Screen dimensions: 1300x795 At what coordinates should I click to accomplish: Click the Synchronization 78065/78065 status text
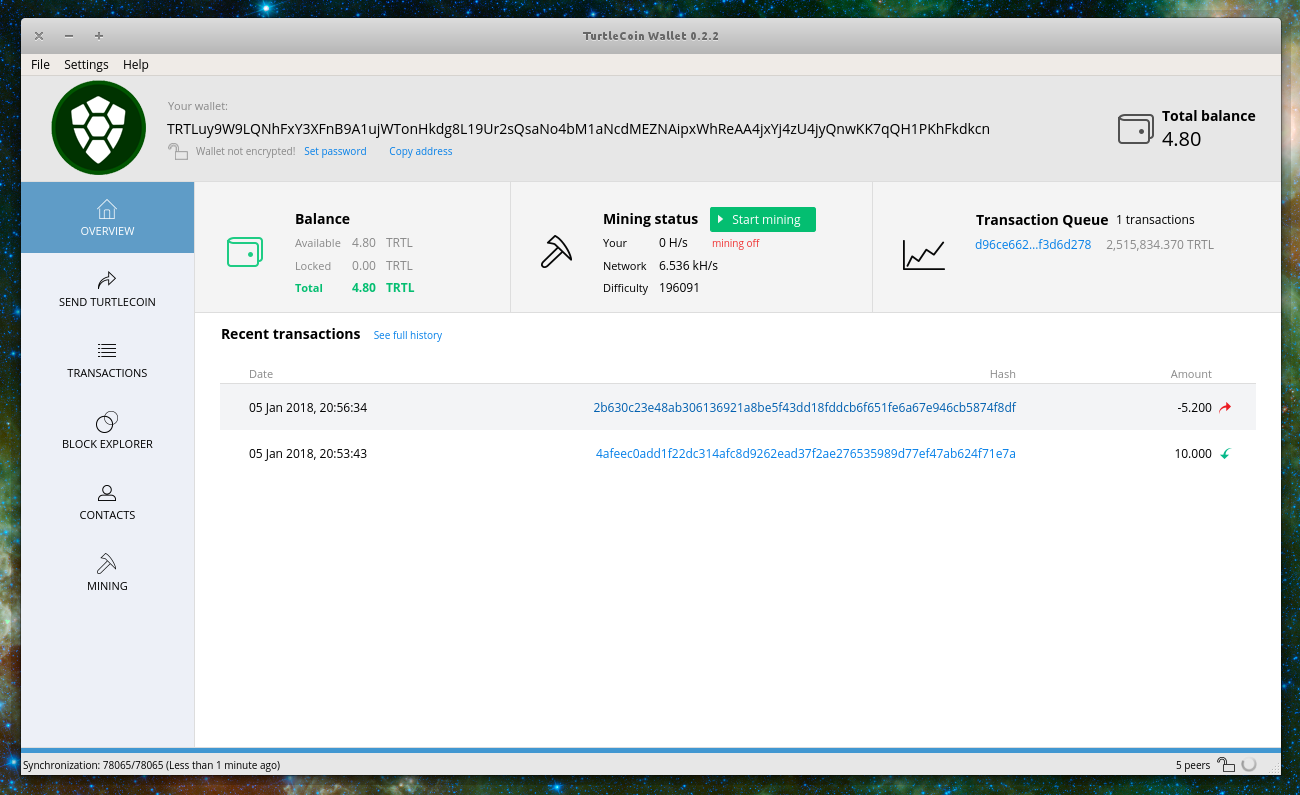(151, 765)
